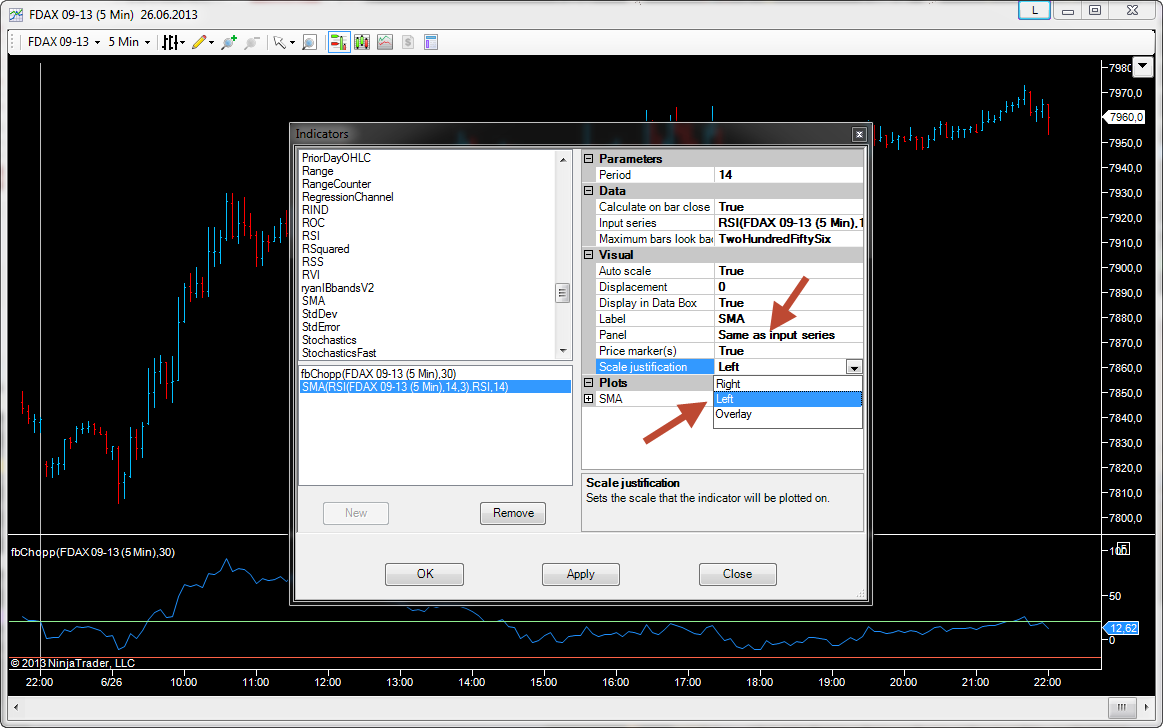Screen dimensions: 1163x728
Task: Click the chart horizontal scrollbar thumb
Action: coord(1121,707)
